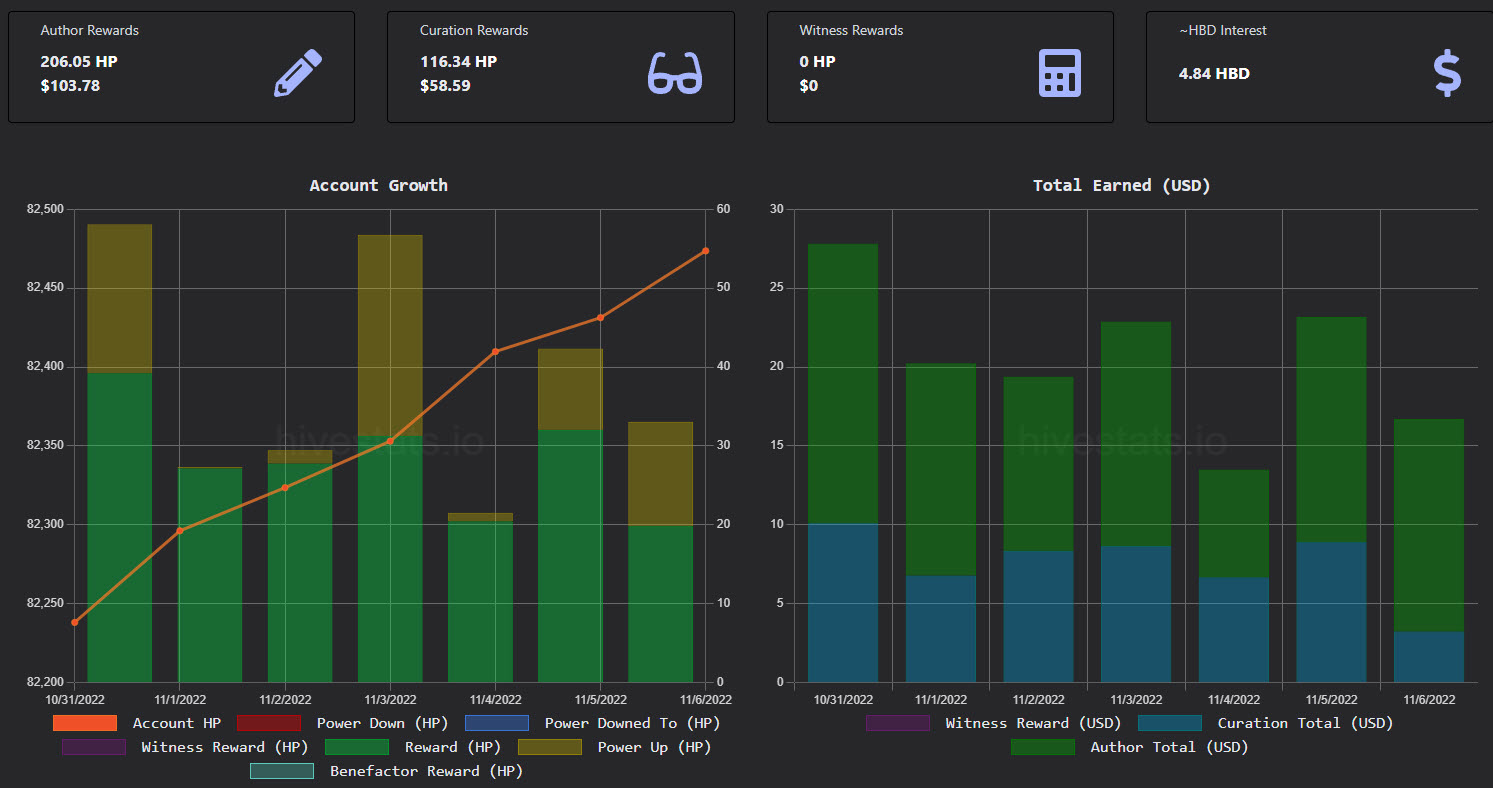Toggle the Power Down (HP) legend swatch

coord(268,723)
